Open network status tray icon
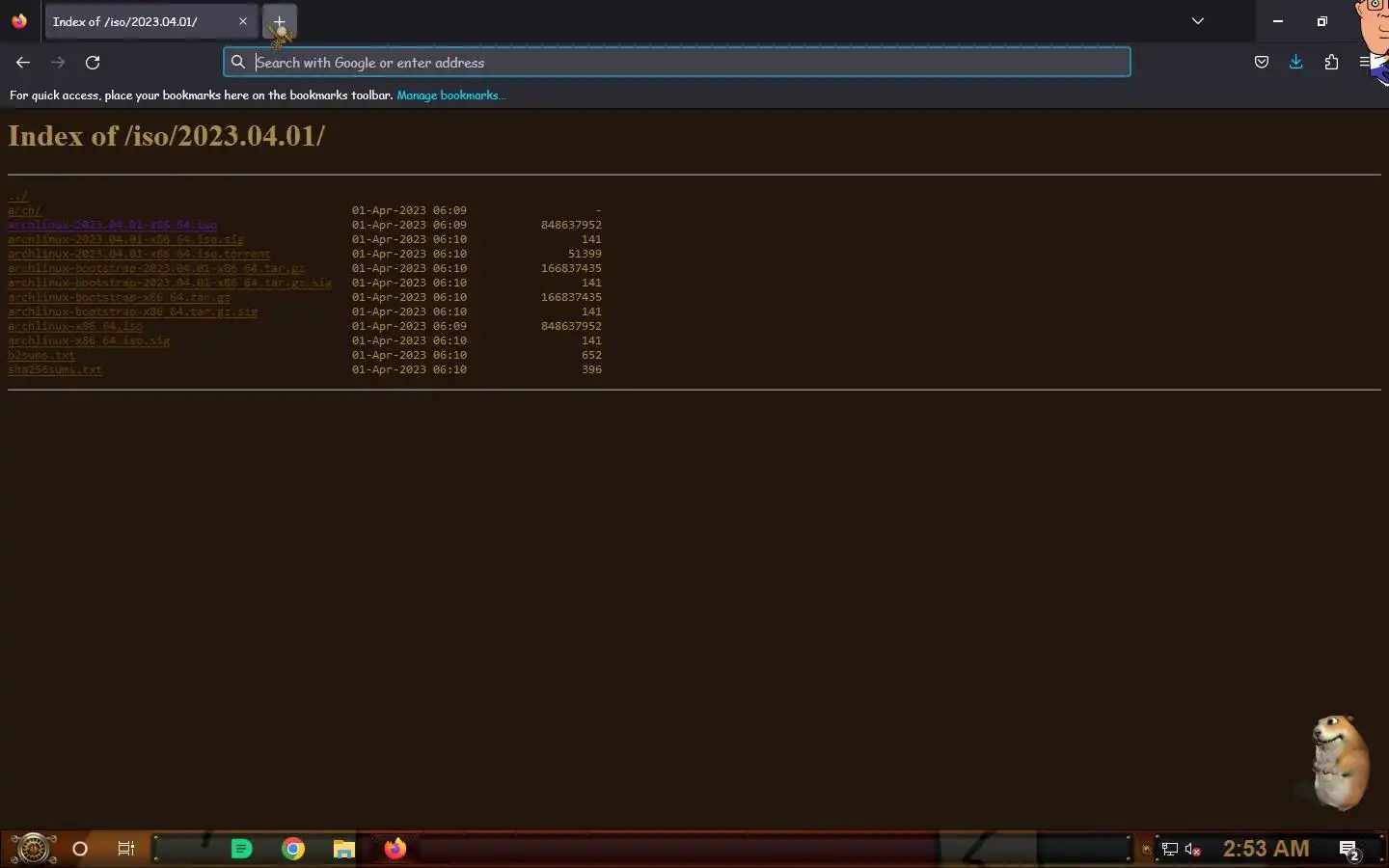Viewport: 1389px width, 868px height. [1170, 850]
